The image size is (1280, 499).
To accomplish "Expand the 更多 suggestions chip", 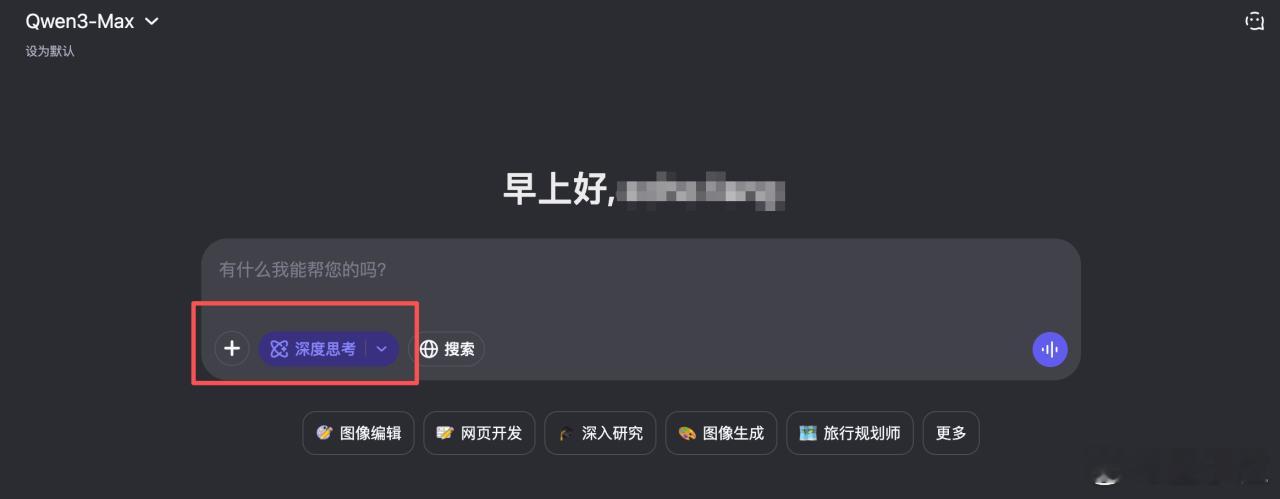I will coord(951,433).
